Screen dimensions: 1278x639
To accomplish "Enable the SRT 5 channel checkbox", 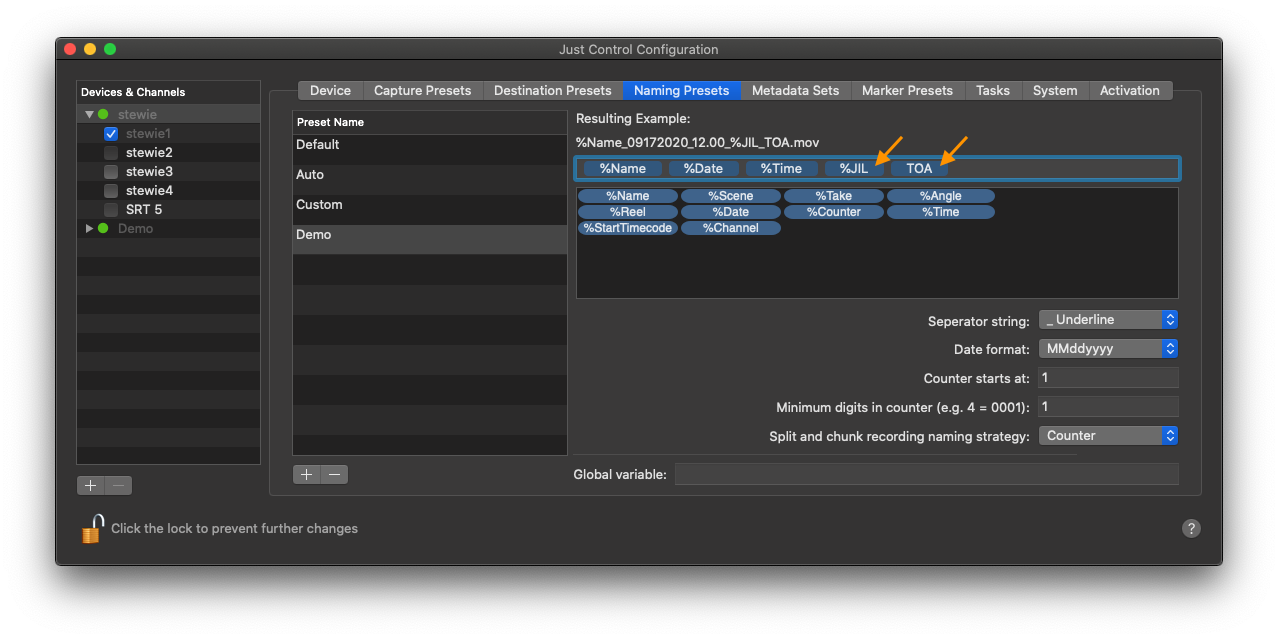I will 111,209.
